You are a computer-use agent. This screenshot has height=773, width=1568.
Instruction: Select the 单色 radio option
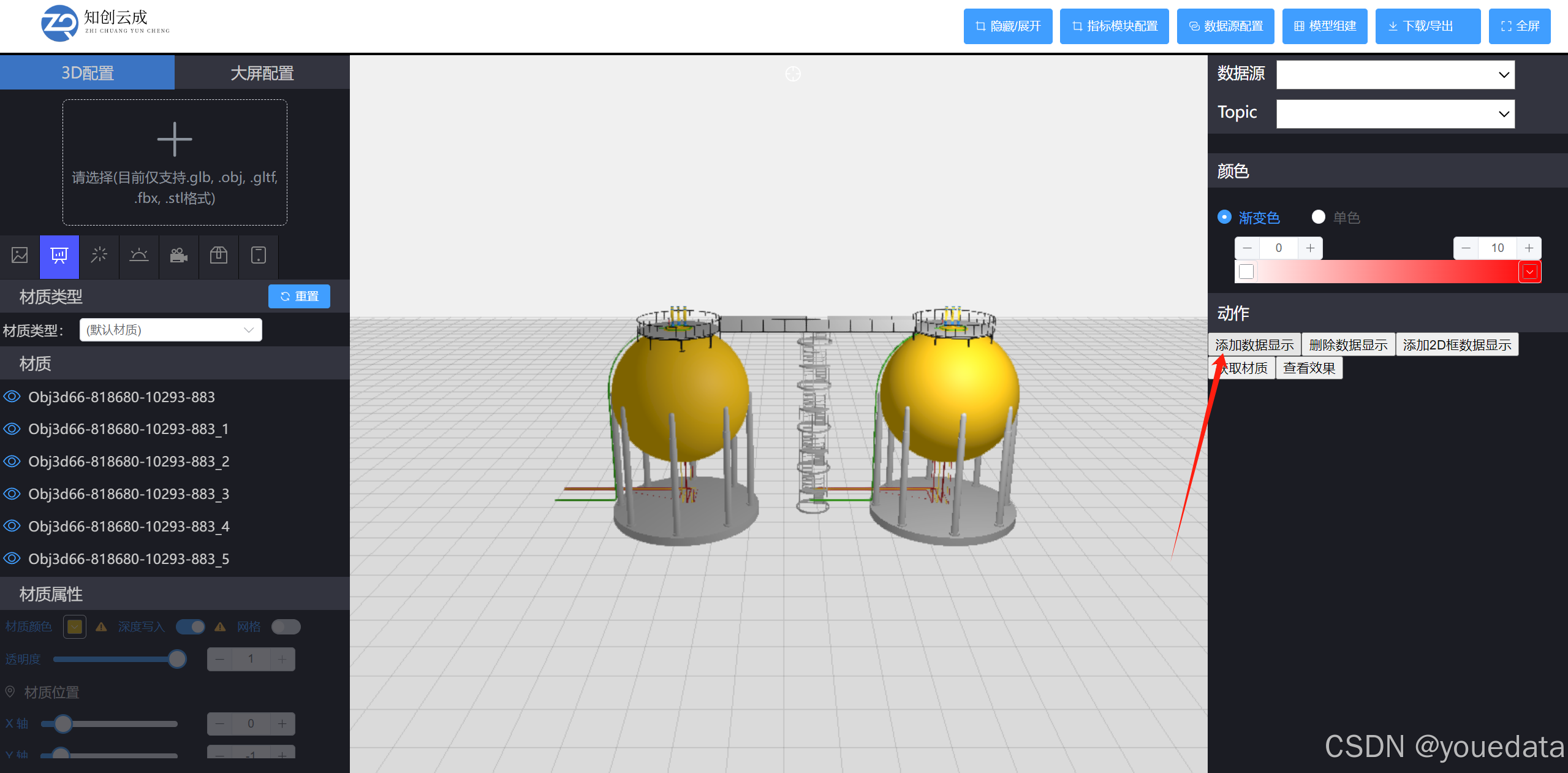click(x=1319, y=217)
